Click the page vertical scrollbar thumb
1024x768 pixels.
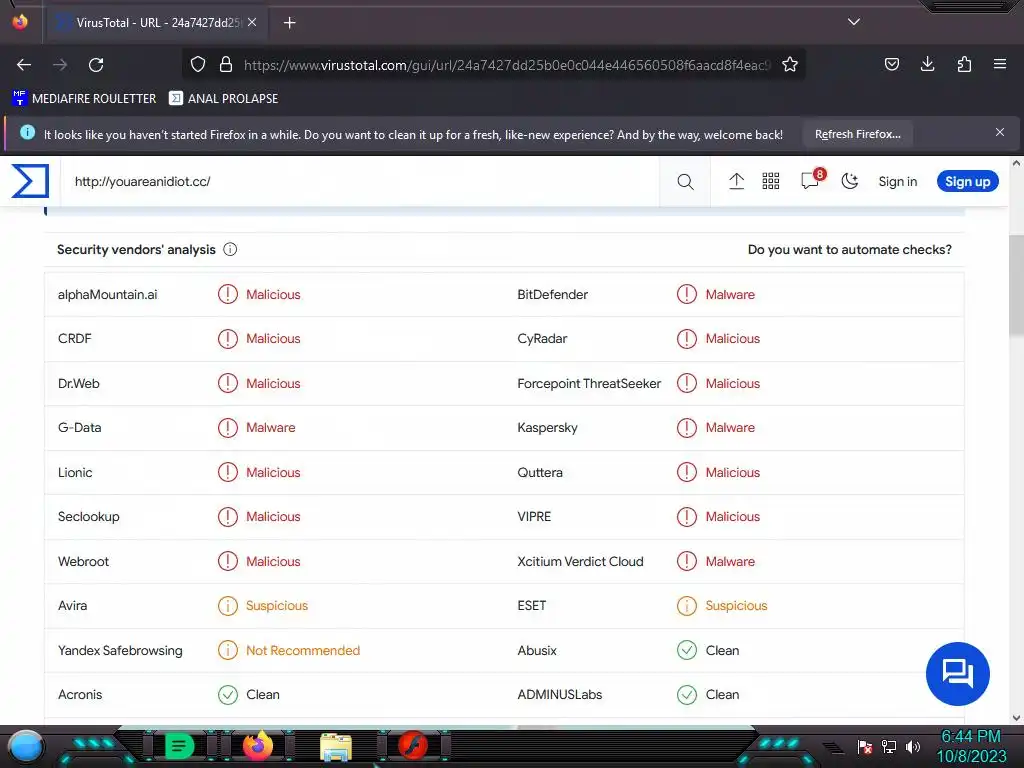point(1016,286)
